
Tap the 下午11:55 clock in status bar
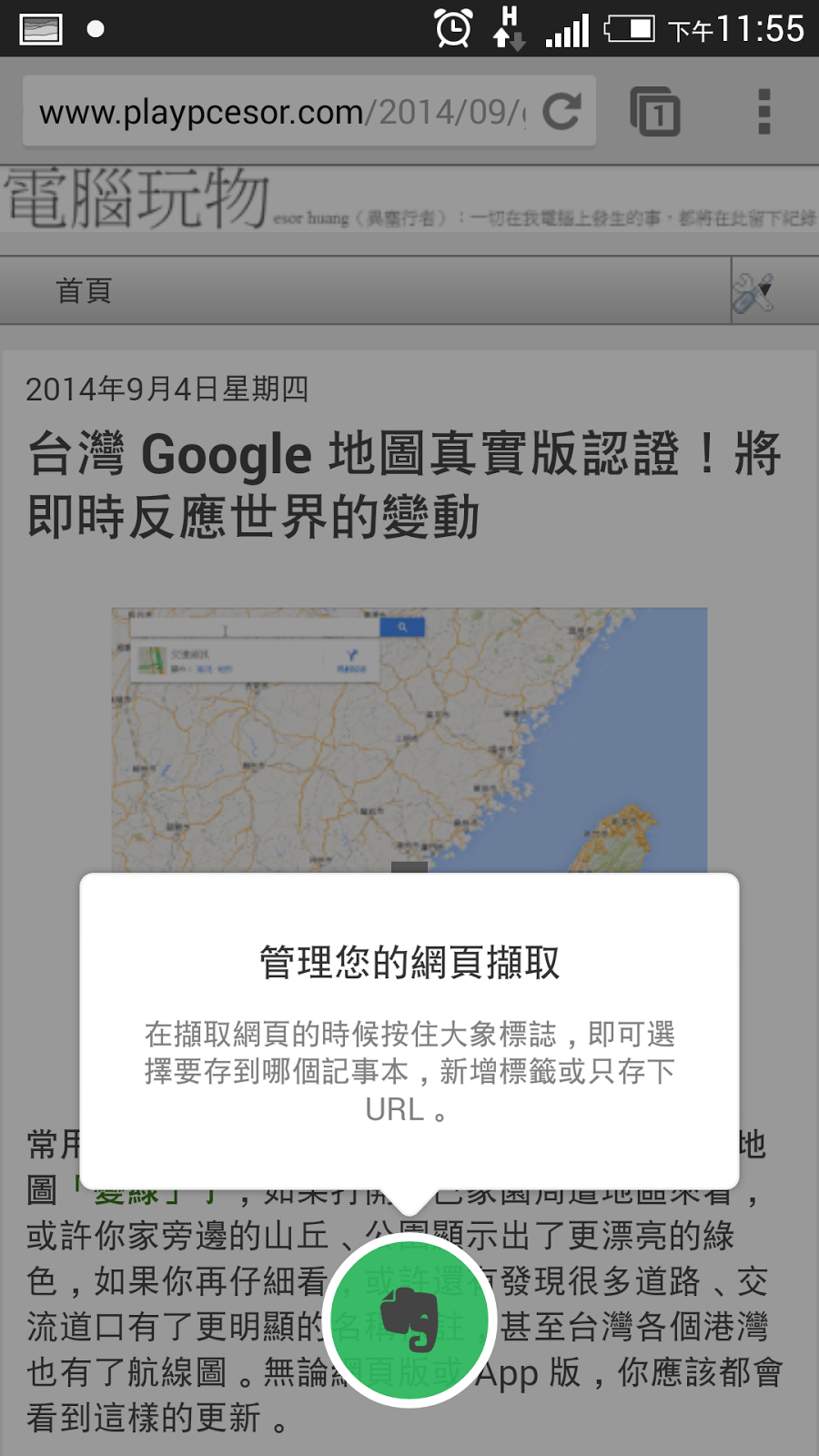[736, 29]
